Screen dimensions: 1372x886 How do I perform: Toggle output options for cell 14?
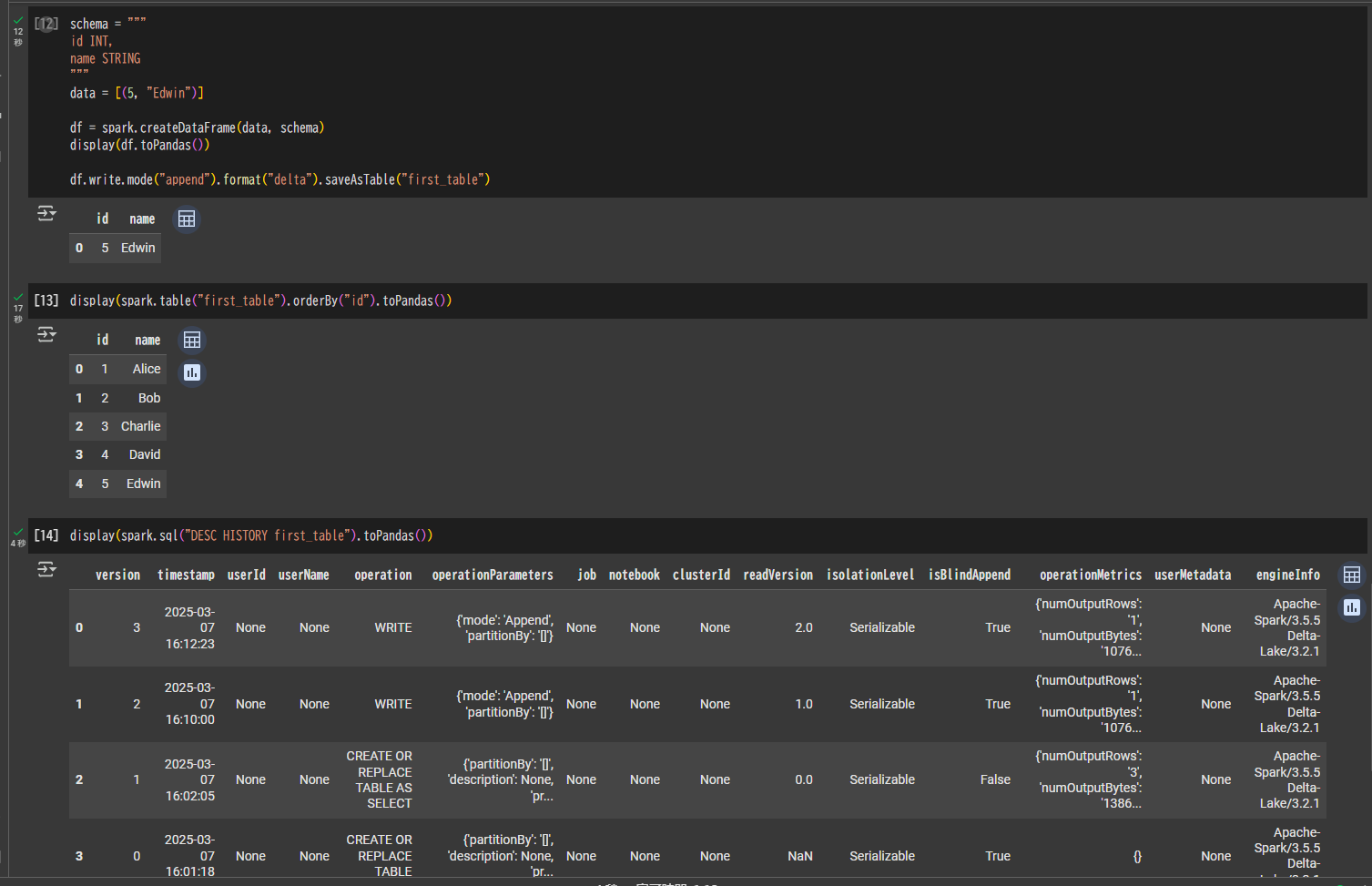click(x=46, y=570)
